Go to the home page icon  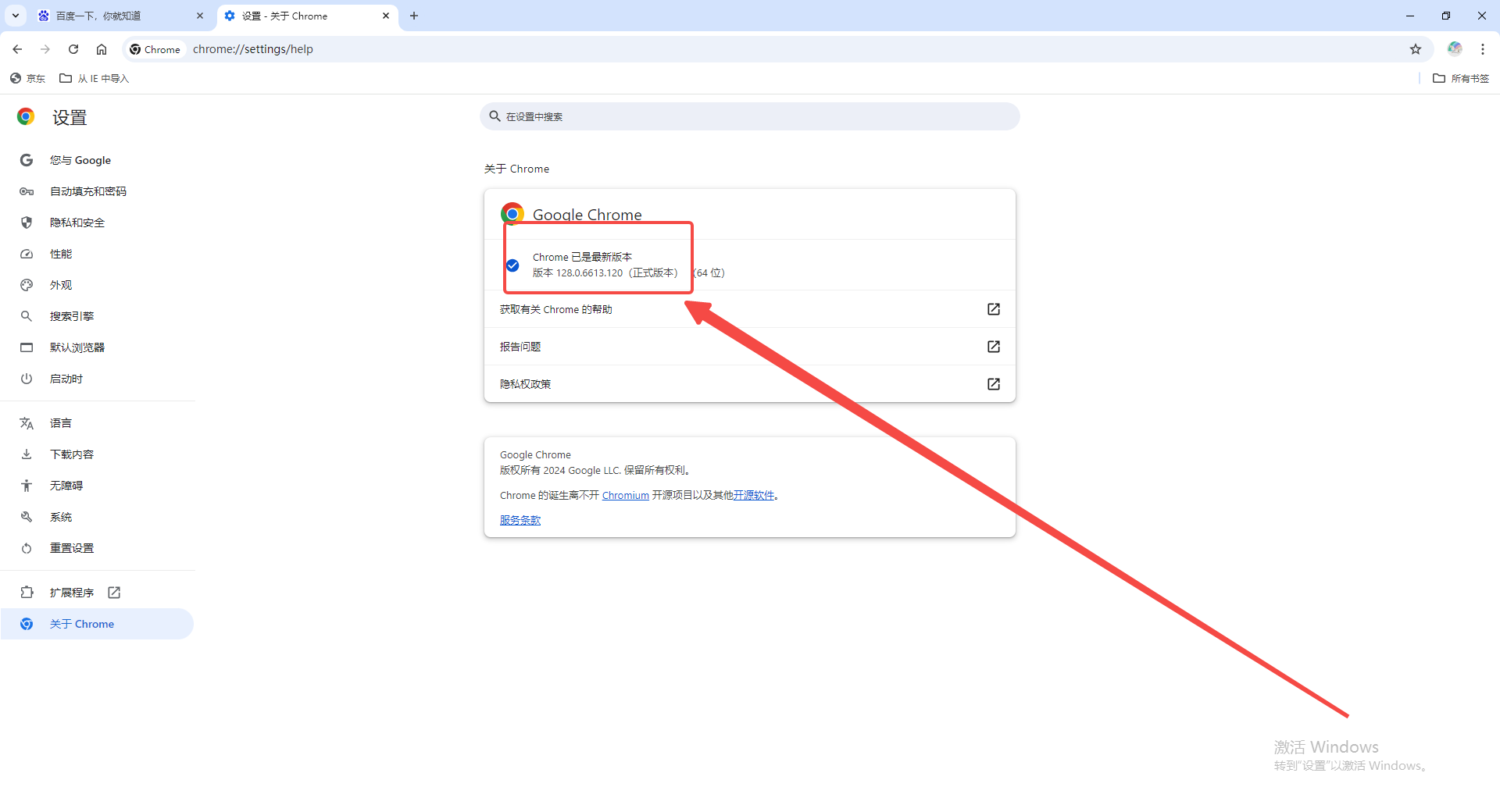click(102, 49)
